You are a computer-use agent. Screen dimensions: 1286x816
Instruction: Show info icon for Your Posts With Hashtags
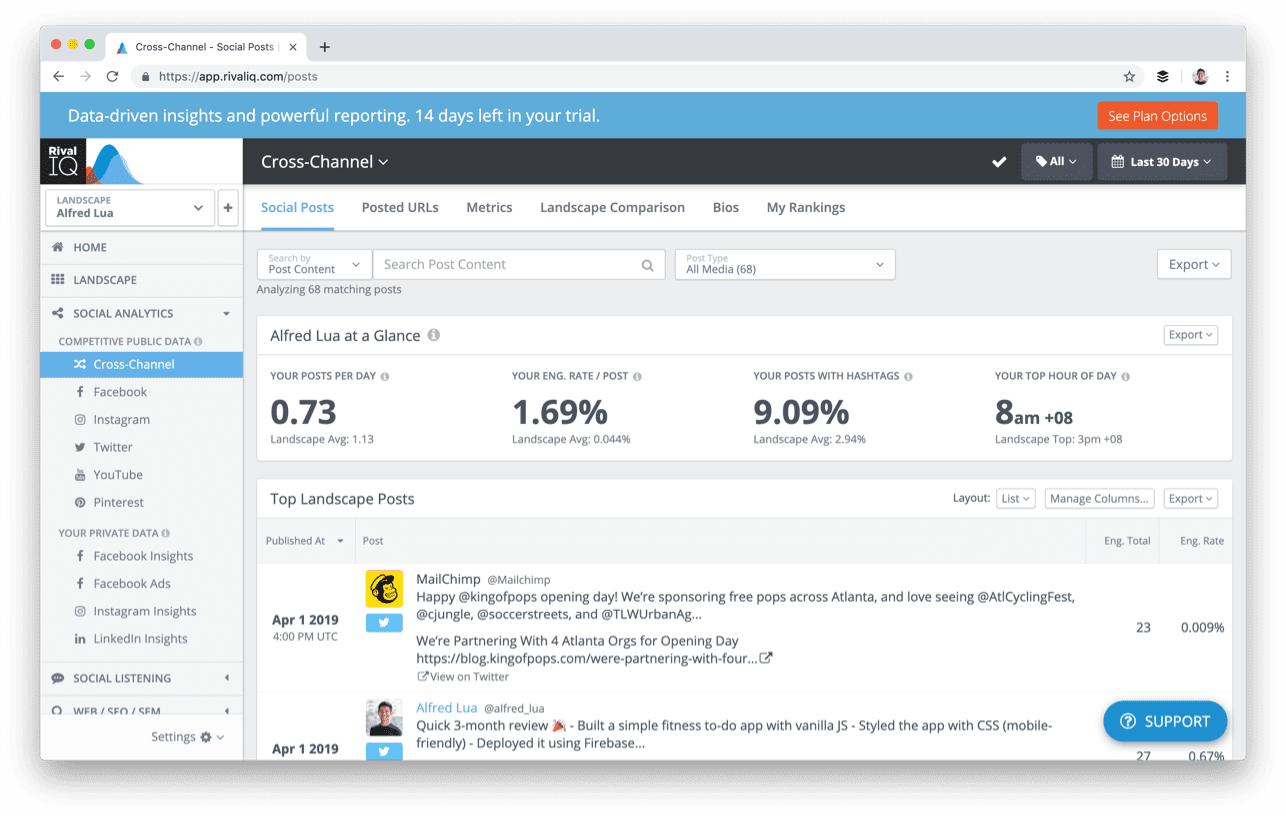coord(908,377)
